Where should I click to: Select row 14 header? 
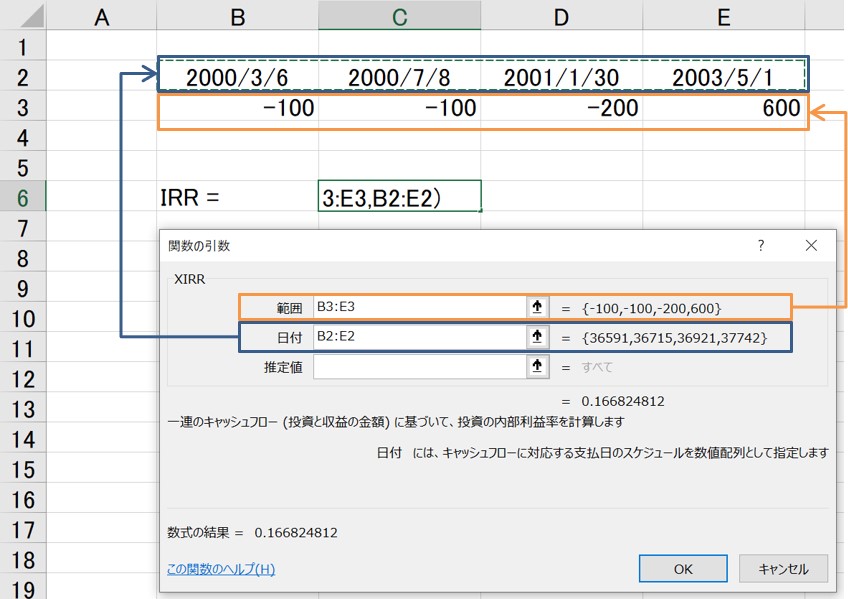tap(23, 439)
